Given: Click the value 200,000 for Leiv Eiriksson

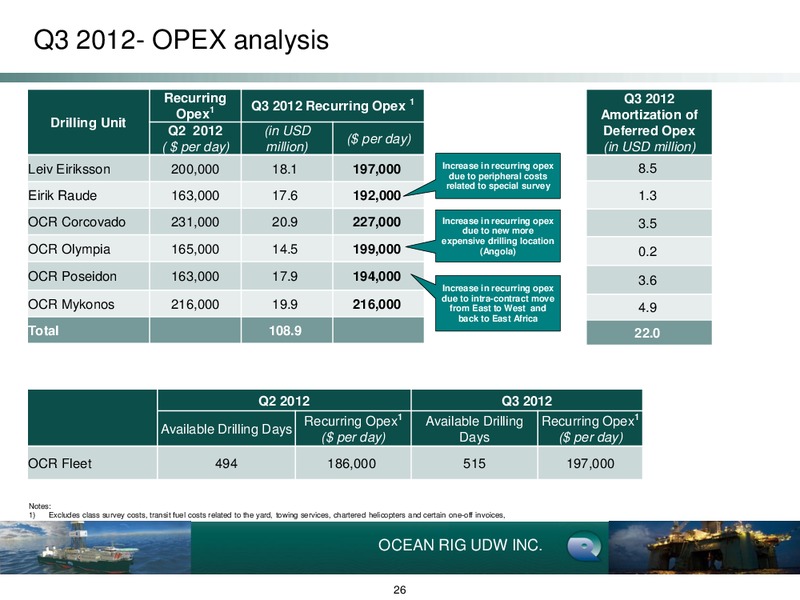Looking at the screenshot, I should click(x=195, y=169).
